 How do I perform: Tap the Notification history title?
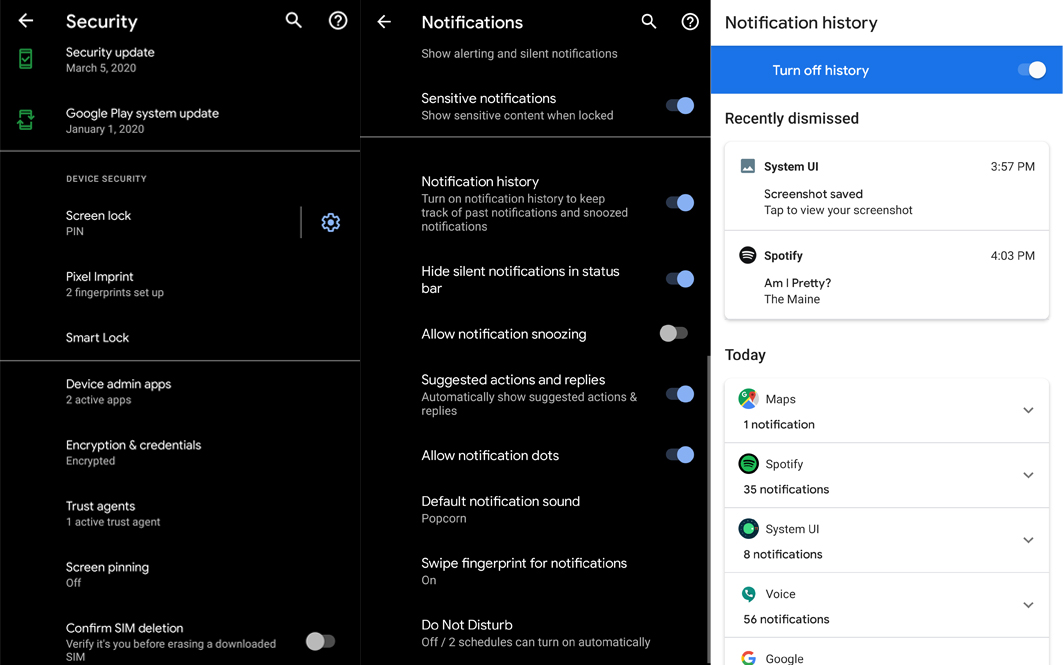click(801, 22)
